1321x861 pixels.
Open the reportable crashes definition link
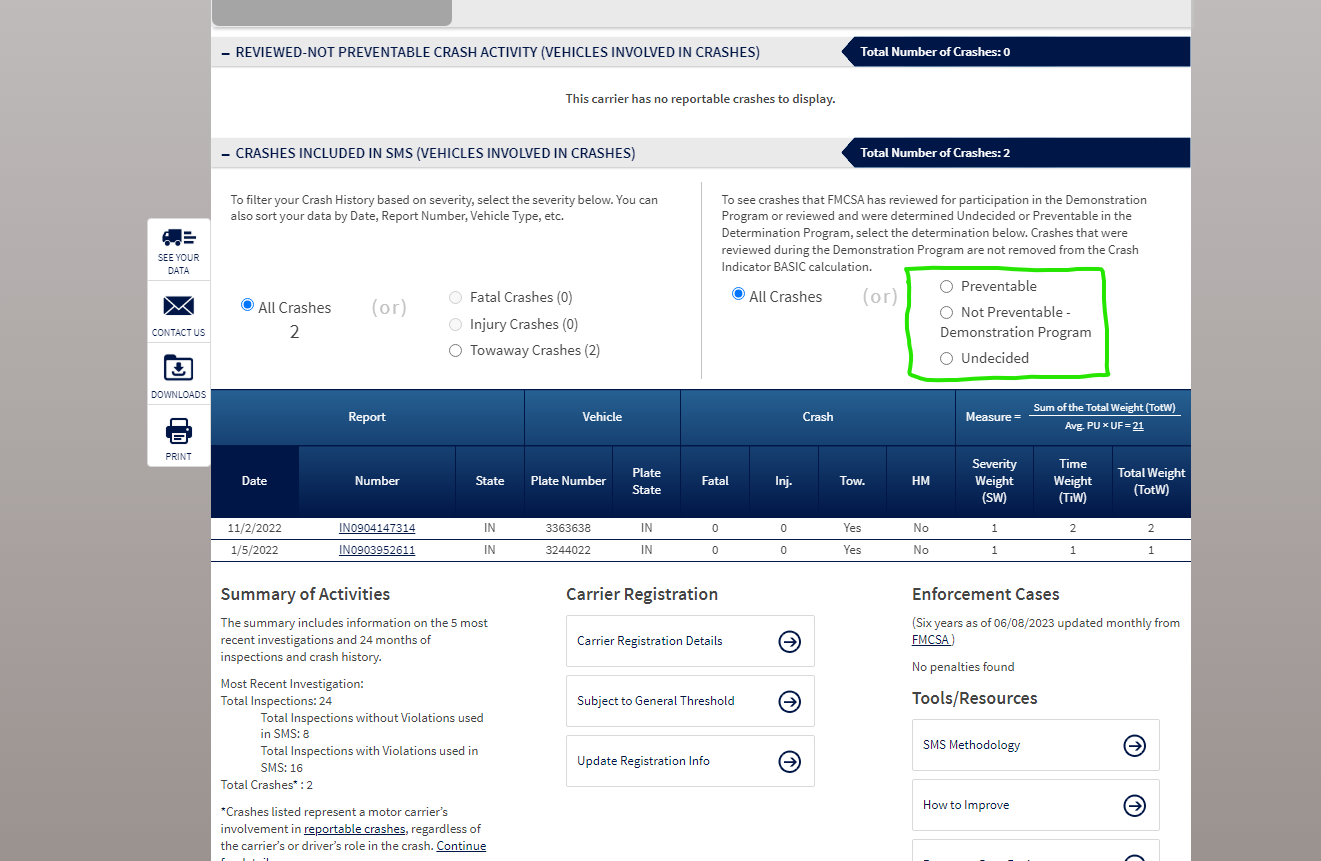tap(355, 828)
